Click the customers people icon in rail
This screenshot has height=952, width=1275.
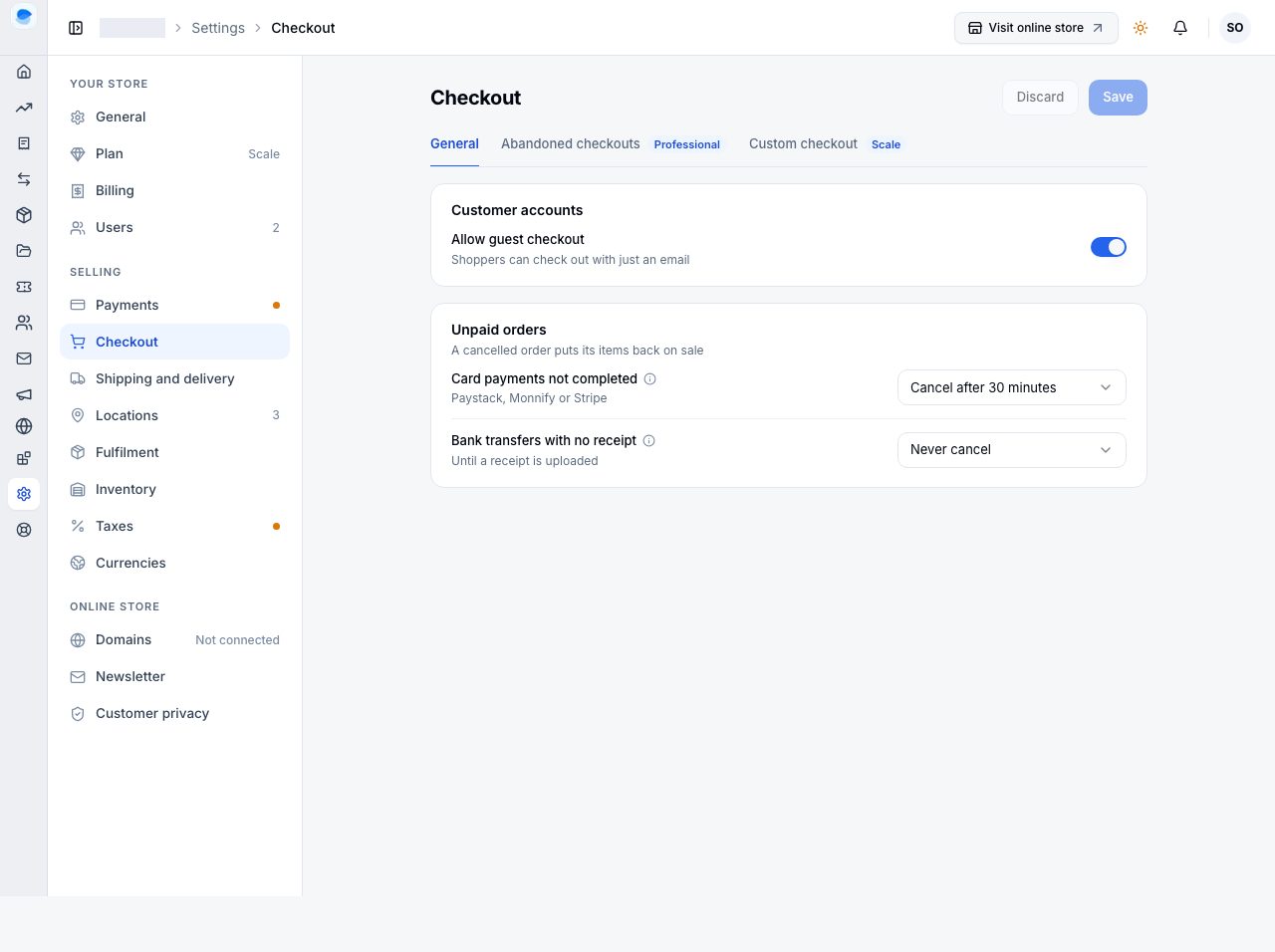click(x=24, y=323)
